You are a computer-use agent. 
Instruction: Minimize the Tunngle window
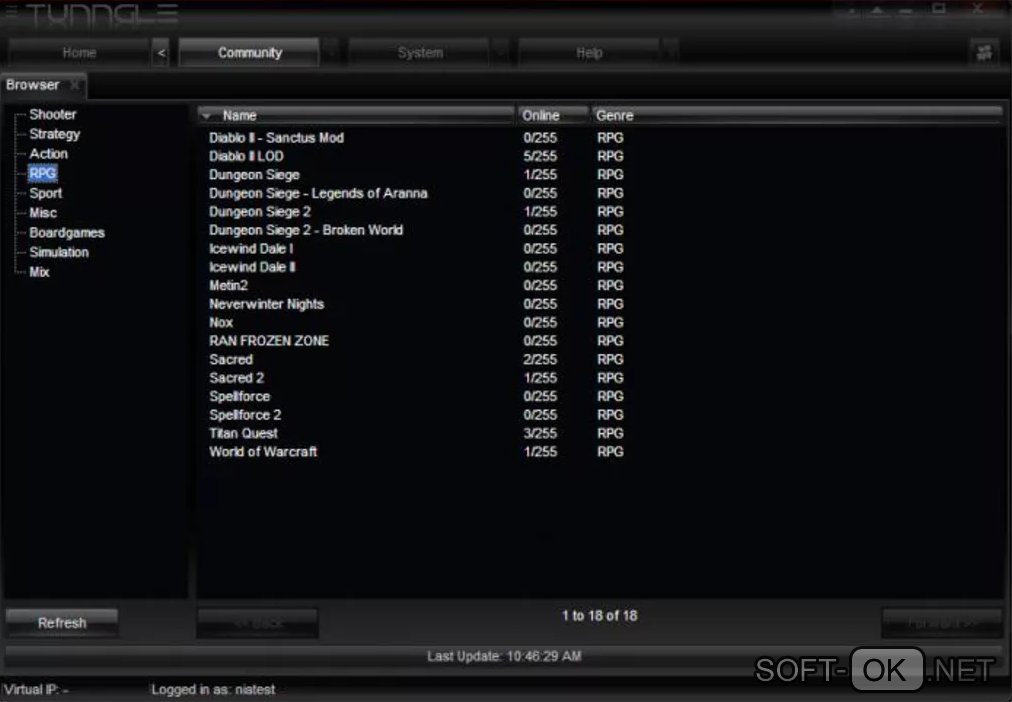907,10
